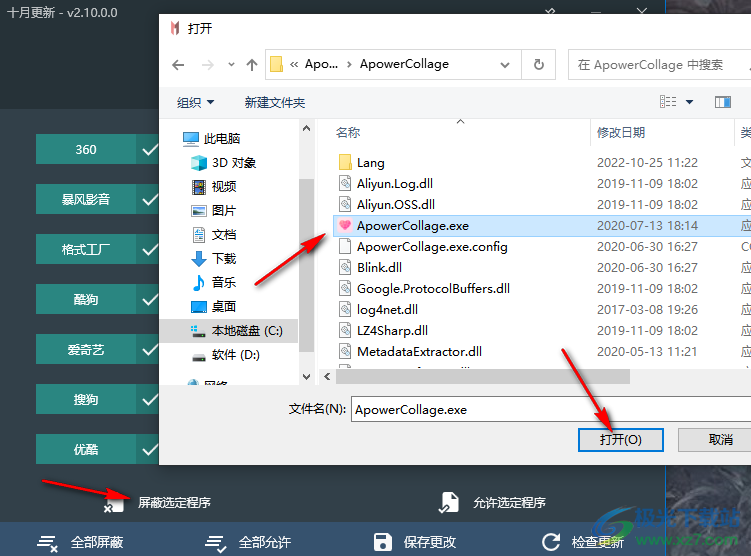Viewport: 751px width, 556px height.
Task: Sort files by 修改日期 column
Action: (x=621, y=132)
